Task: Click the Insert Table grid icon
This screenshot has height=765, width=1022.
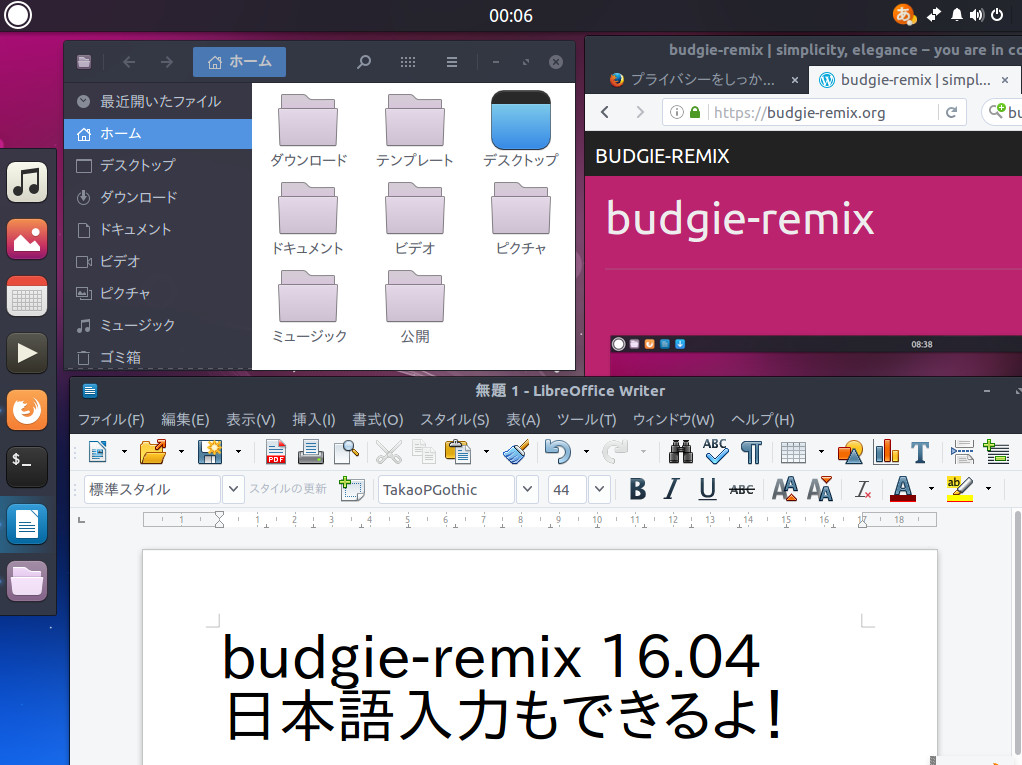Action: (x=793, y=452)
